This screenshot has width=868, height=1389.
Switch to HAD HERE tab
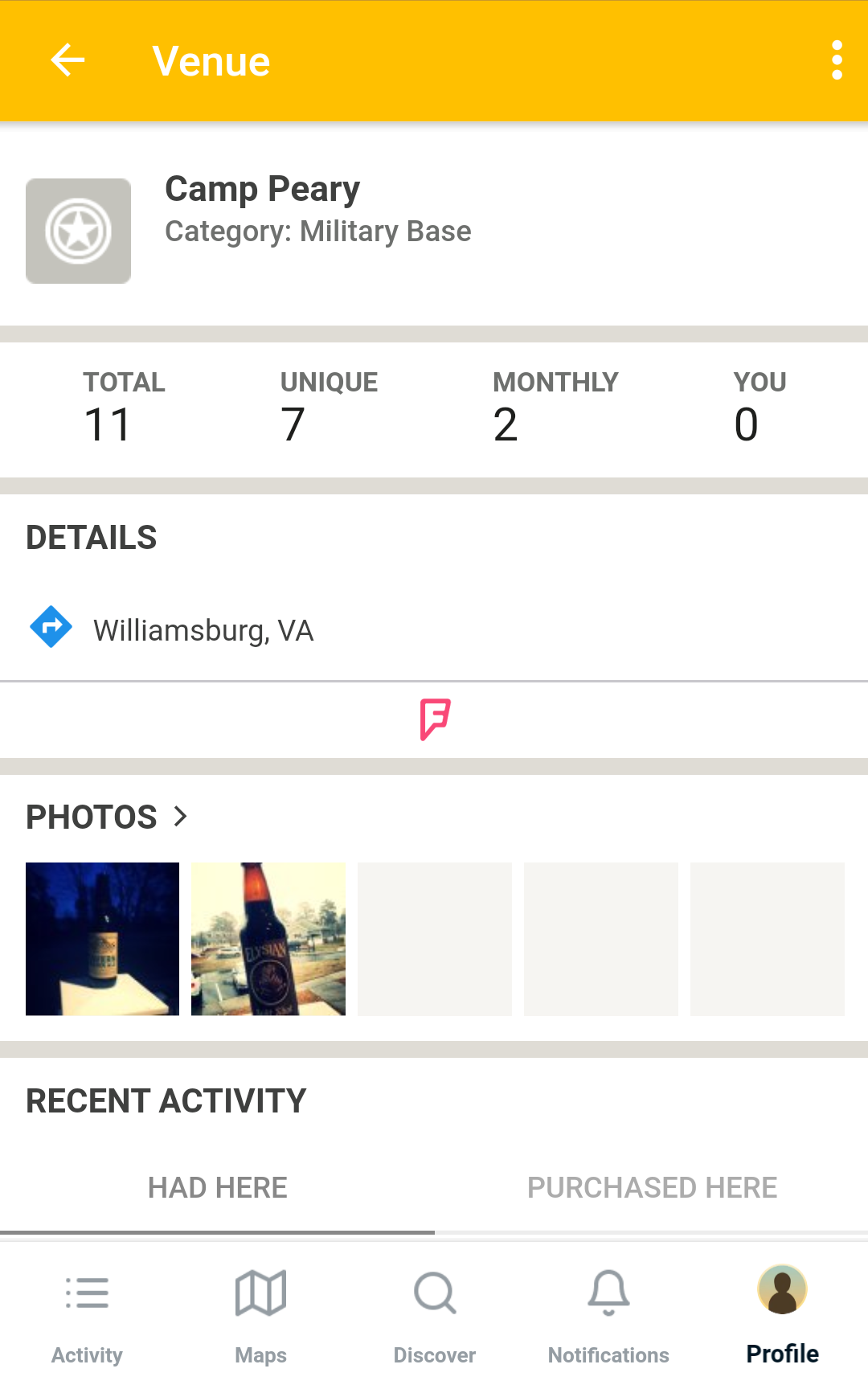pos(217,1188)
